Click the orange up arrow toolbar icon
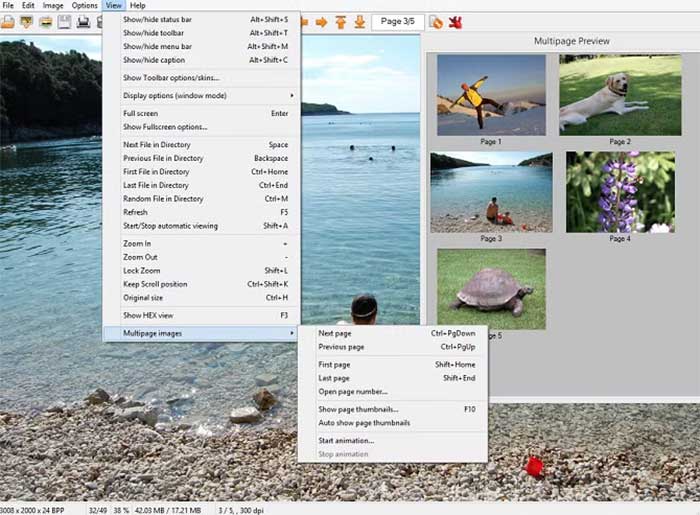This screenshot has width=700, height=515. tap(341, 21)
